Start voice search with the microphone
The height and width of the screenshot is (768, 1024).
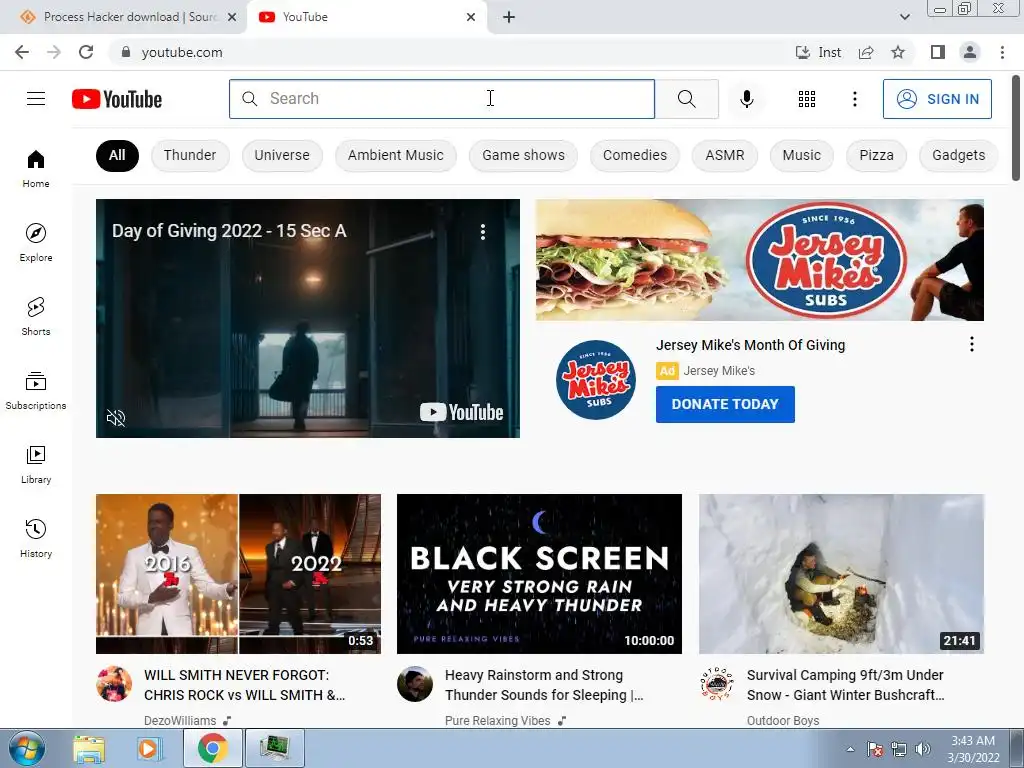pyautogui.click(x=746, y=99)
